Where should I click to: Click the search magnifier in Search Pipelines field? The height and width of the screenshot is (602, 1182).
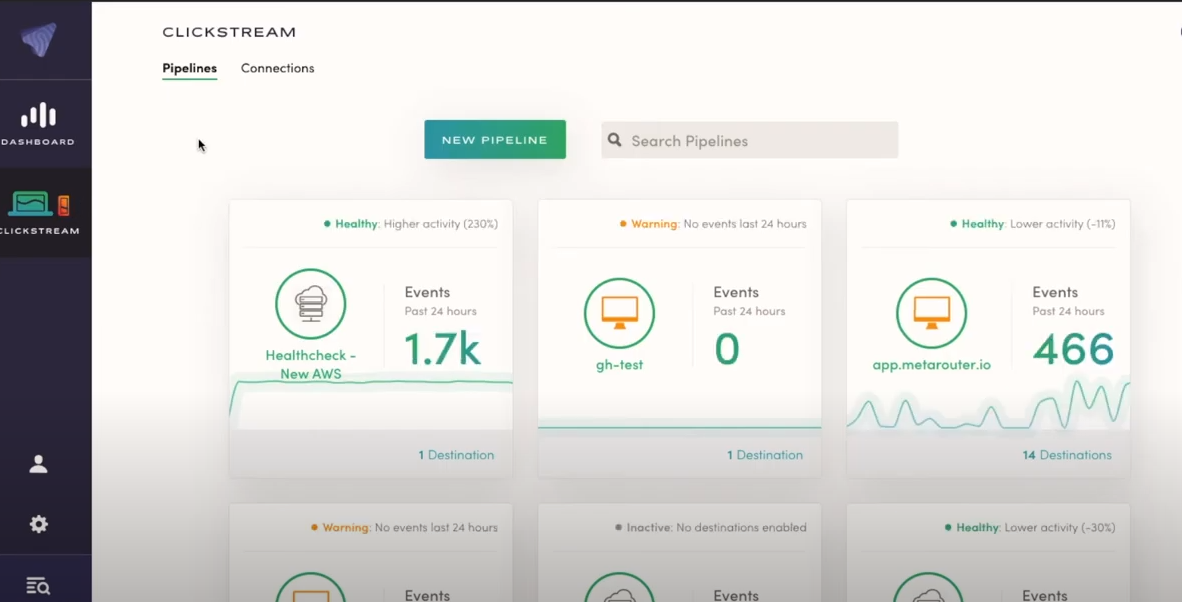point(615,140)
